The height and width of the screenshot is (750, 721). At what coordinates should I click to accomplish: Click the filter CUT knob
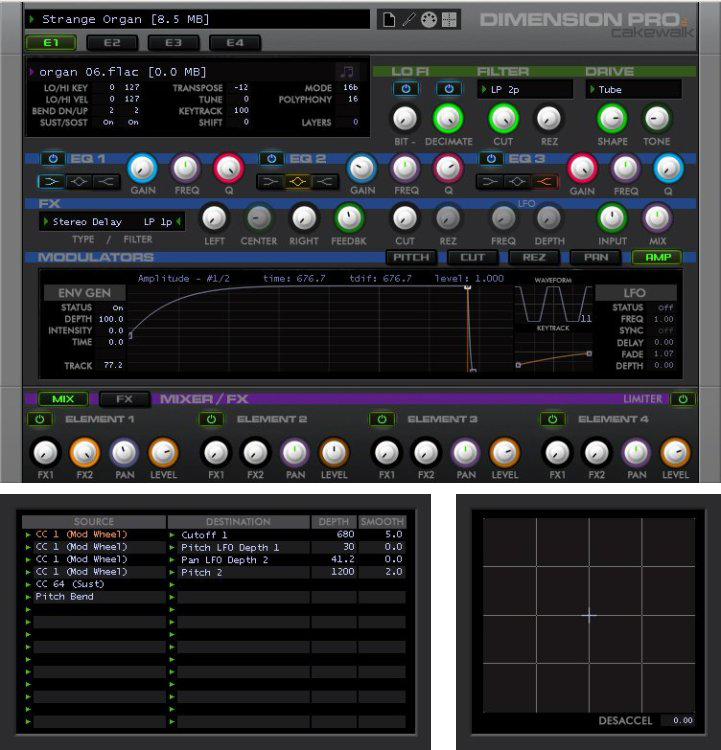[503, 119]
